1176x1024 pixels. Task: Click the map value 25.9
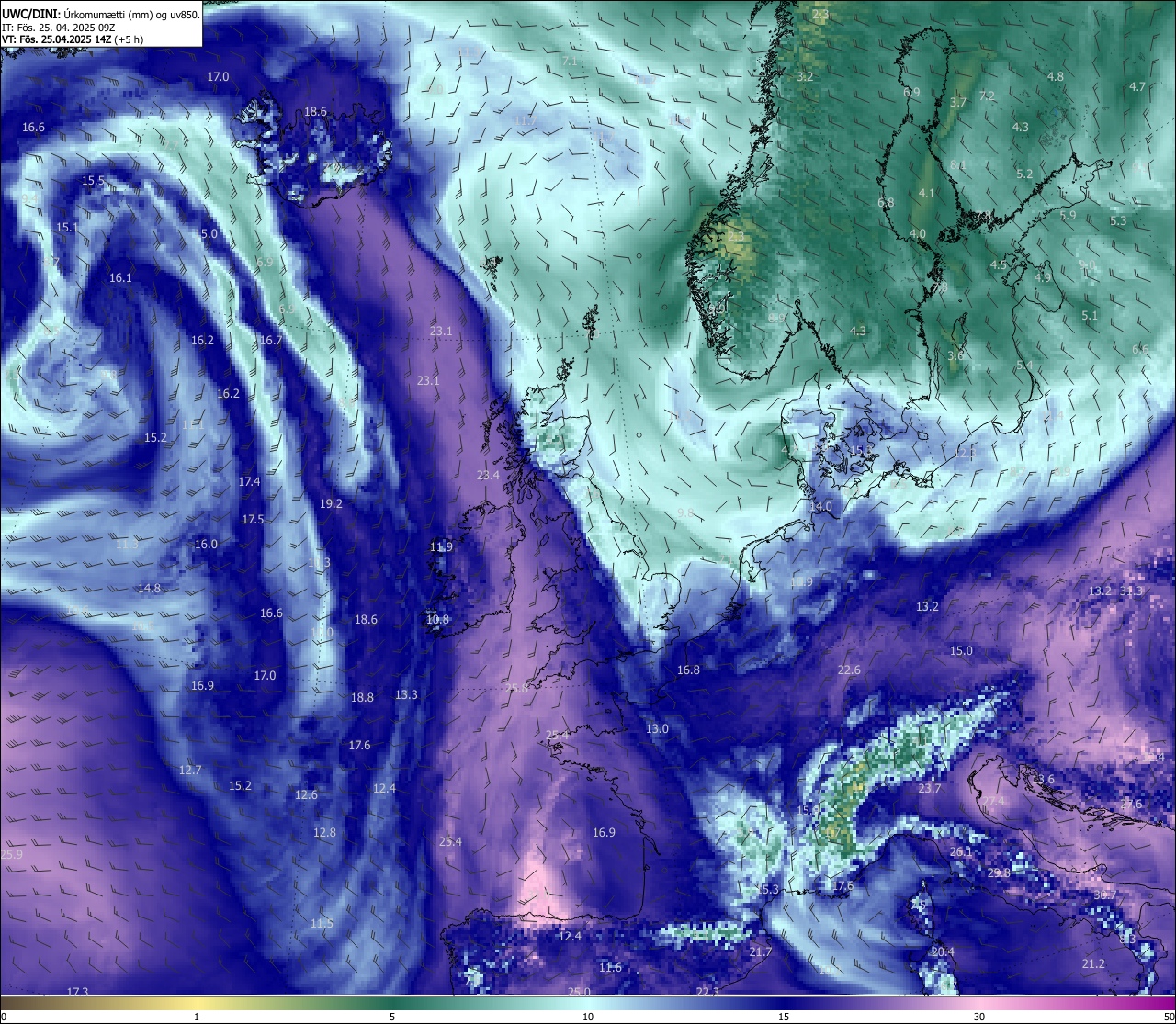[x=11, y=855]
